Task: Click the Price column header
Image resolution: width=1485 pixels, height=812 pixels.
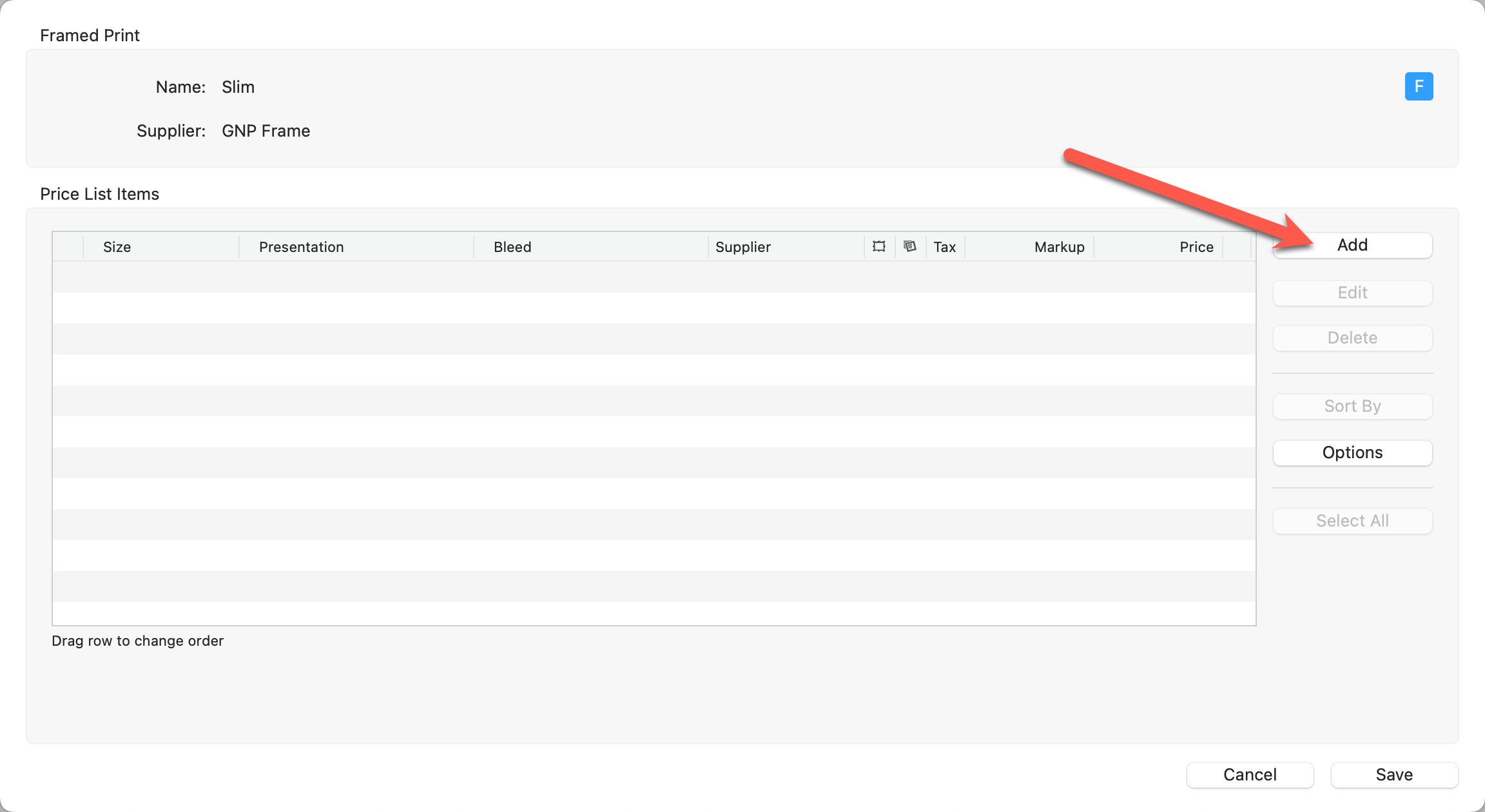Action: [x=1196, y=247]
